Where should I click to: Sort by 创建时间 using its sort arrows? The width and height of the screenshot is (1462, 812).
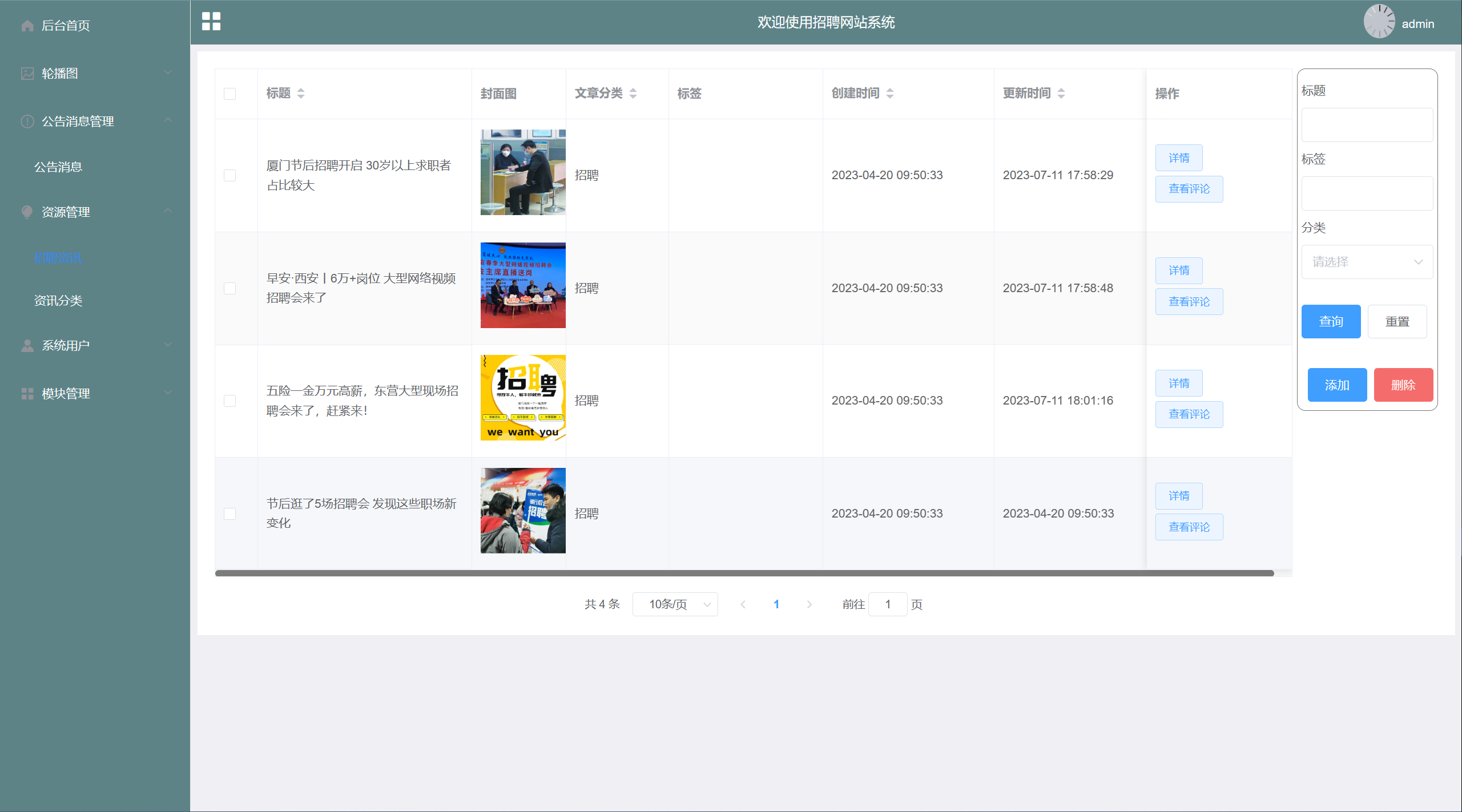[890, 94]
